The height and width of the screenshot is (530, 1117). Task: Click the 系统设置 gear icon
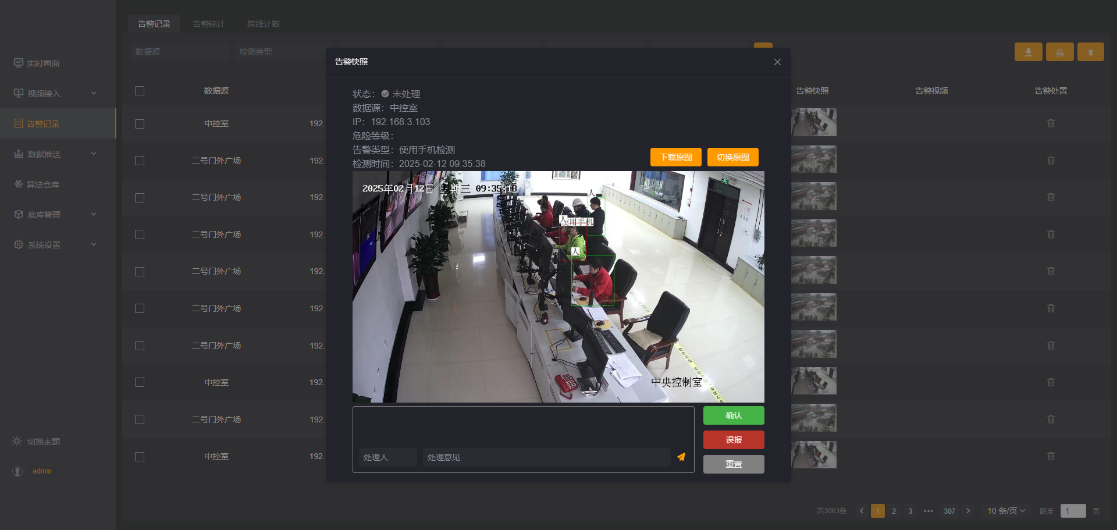click(19, 244)
